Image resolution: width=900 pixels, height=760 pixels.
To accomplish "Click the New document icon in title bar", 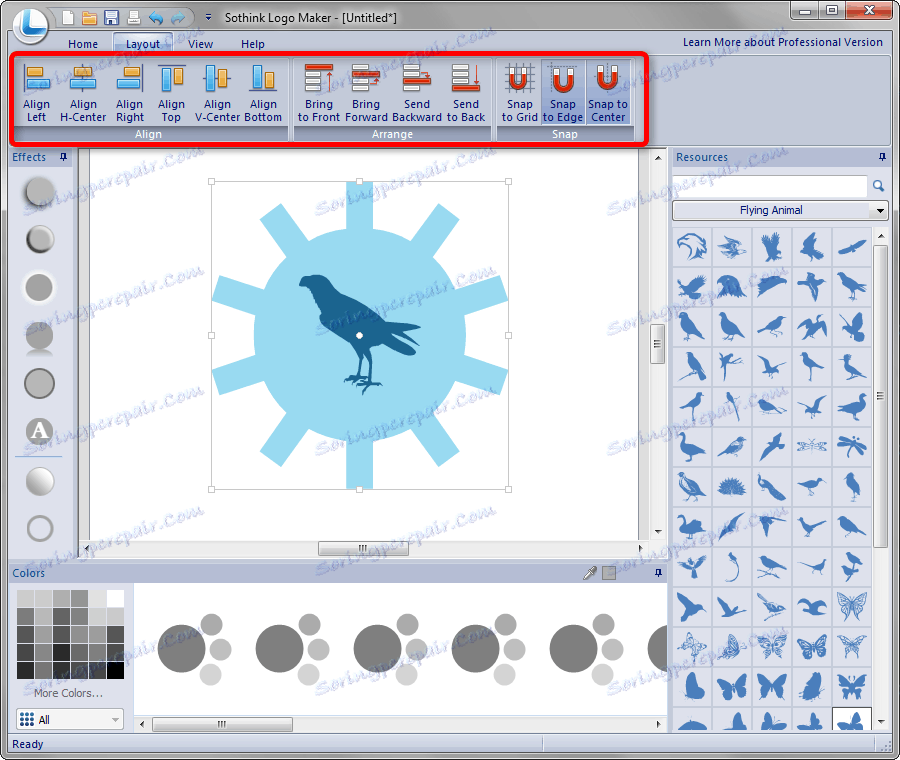I will tap(68, 18).
